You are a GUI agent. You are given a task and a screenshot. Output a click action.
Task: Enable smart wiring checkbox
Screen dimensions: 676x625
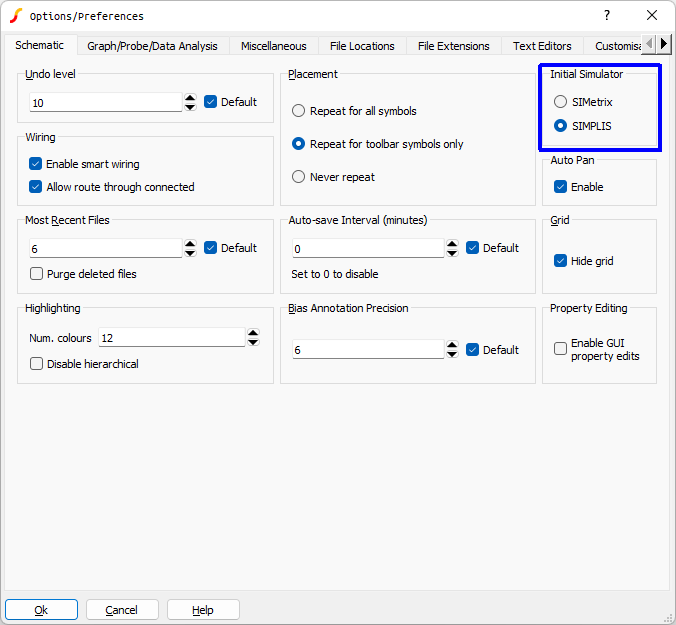tap(36, 164)
